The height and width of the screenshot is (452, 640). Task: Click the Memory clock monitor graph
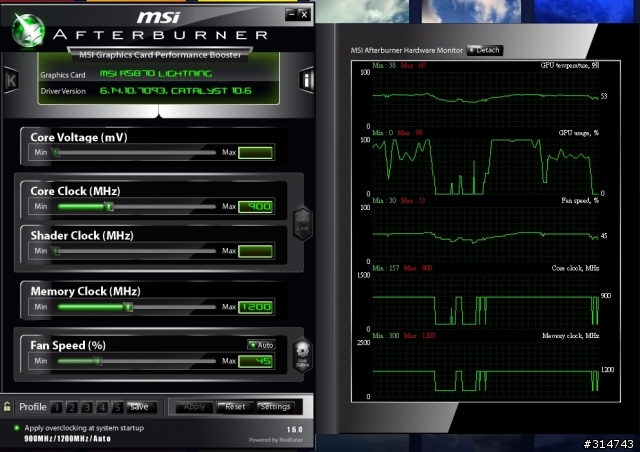pyautogui.click(x=486, y=370)
